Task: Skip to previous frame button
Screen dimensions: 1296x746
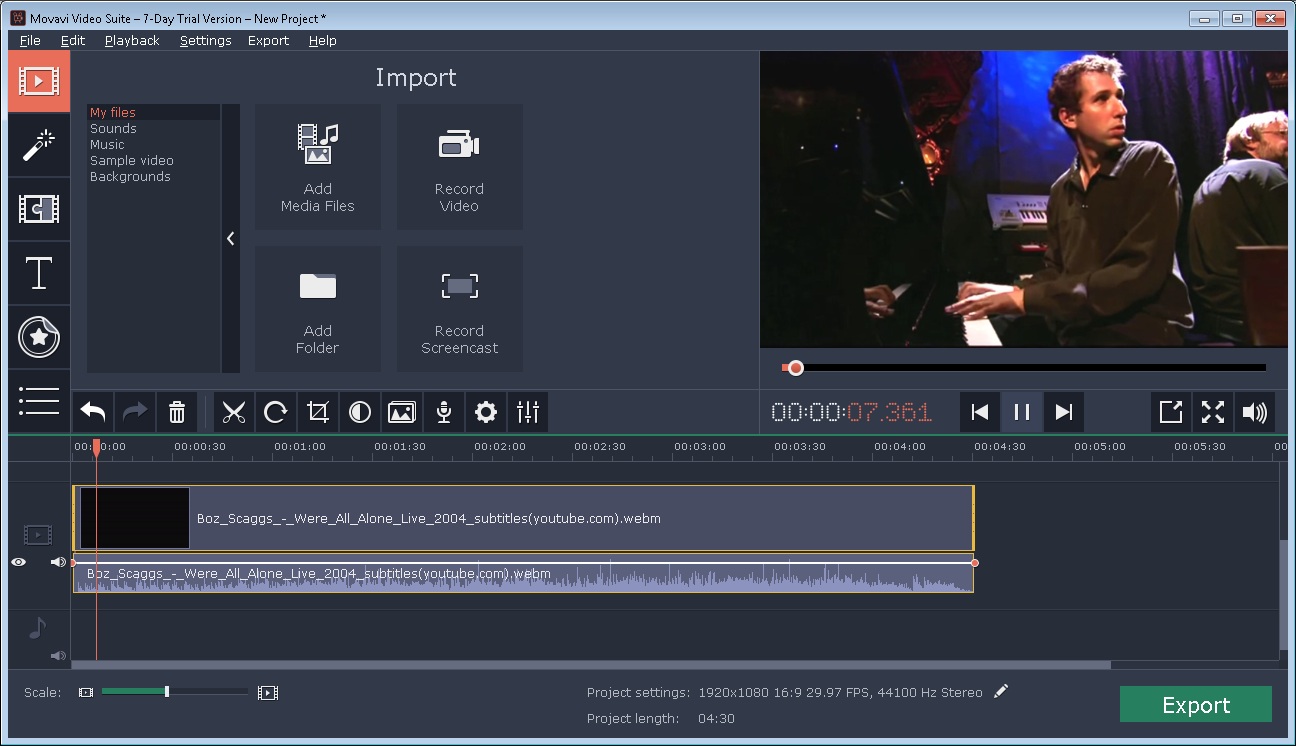Action: (x=980, y=412)
